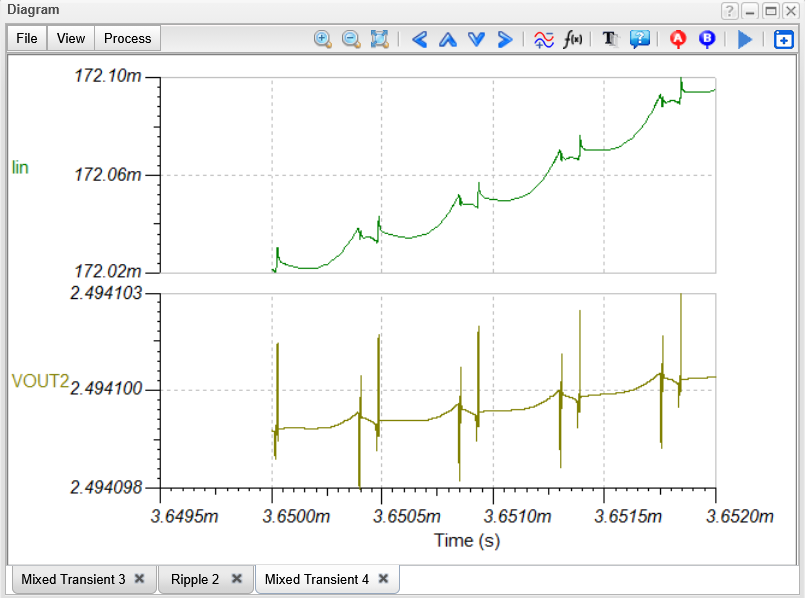Screen dimensions: 805x598
Task: Pan the plot down with arrow
Action: click(476, 39)
